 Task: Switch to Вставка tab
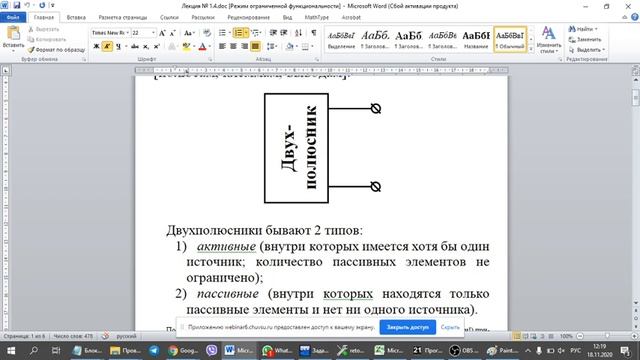(x=76, y=18)
